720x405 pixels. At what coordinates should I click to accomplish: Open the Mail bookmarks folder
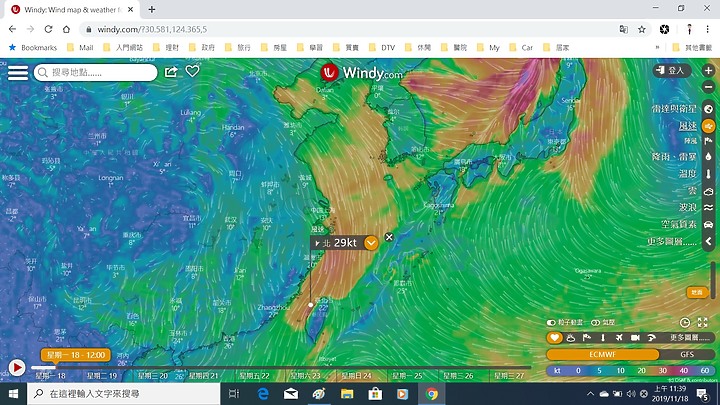click(80, 47)
